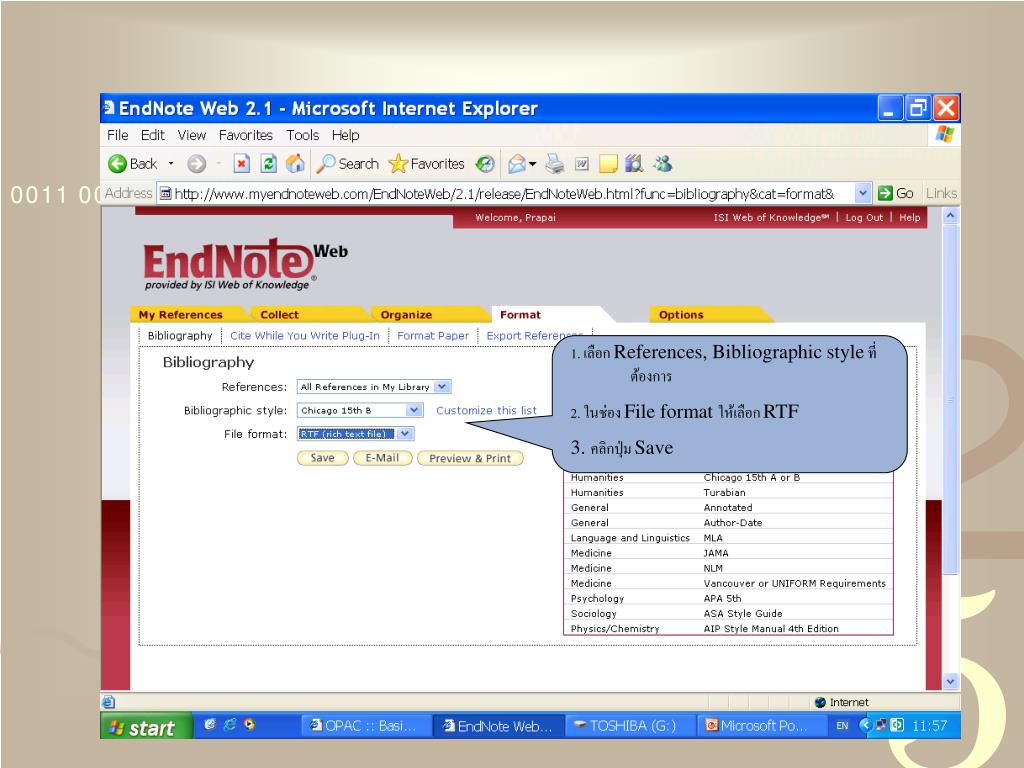Viewport: 1024px width, 768px height.
Task: Open Cite While You Write Plug-In link
Action: (305, 336)
